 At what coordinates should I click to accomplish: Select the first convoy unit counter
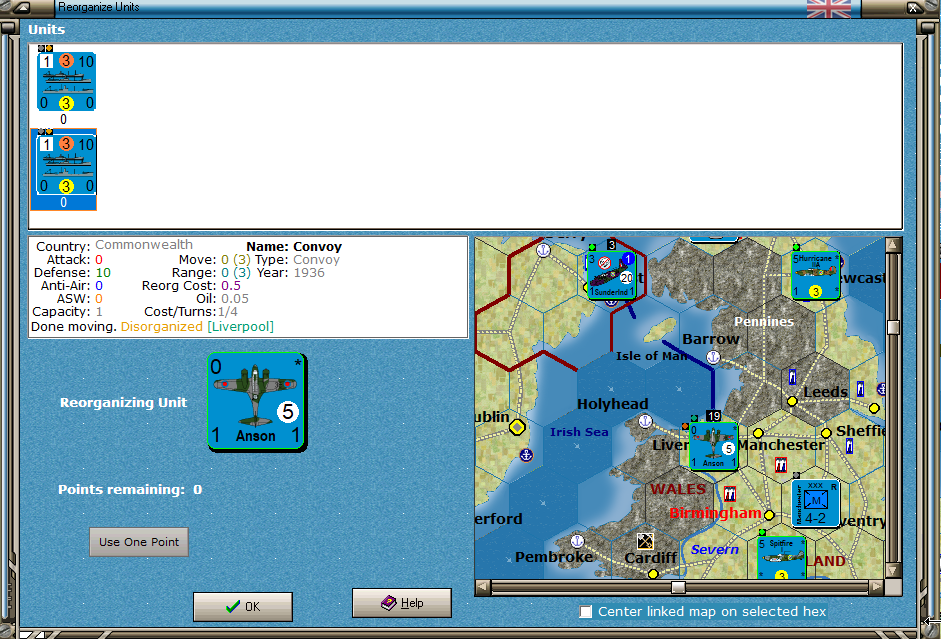67,82
